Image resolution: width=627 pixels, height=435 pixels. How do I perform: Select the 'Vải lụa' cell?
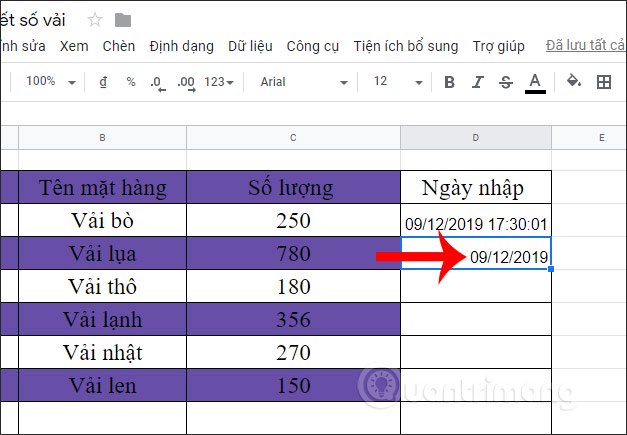(x=102, y=253)
